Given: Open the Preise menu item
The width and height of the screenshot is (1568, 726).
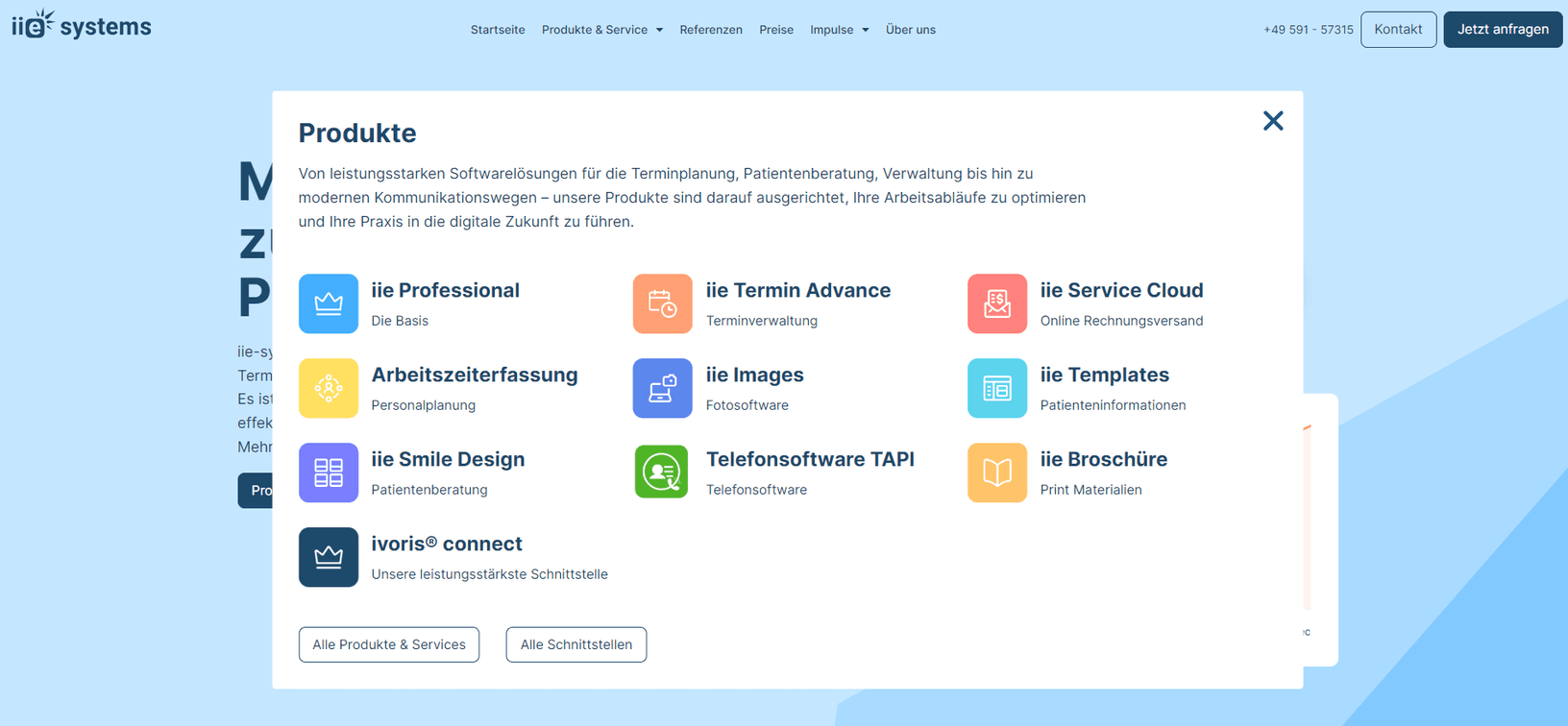Looking at the screenshot, I should (776, 30).
